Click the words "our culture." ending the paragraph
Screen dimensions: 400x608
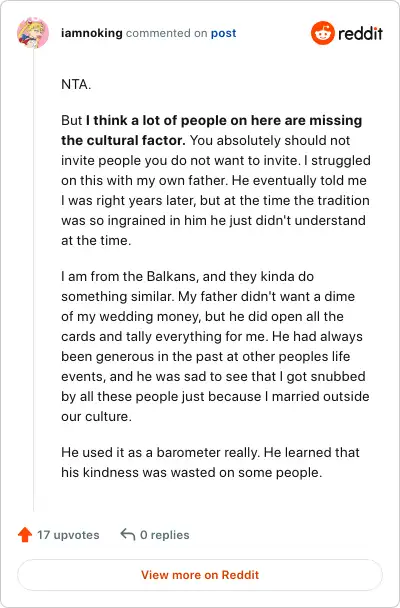(97, 416)
